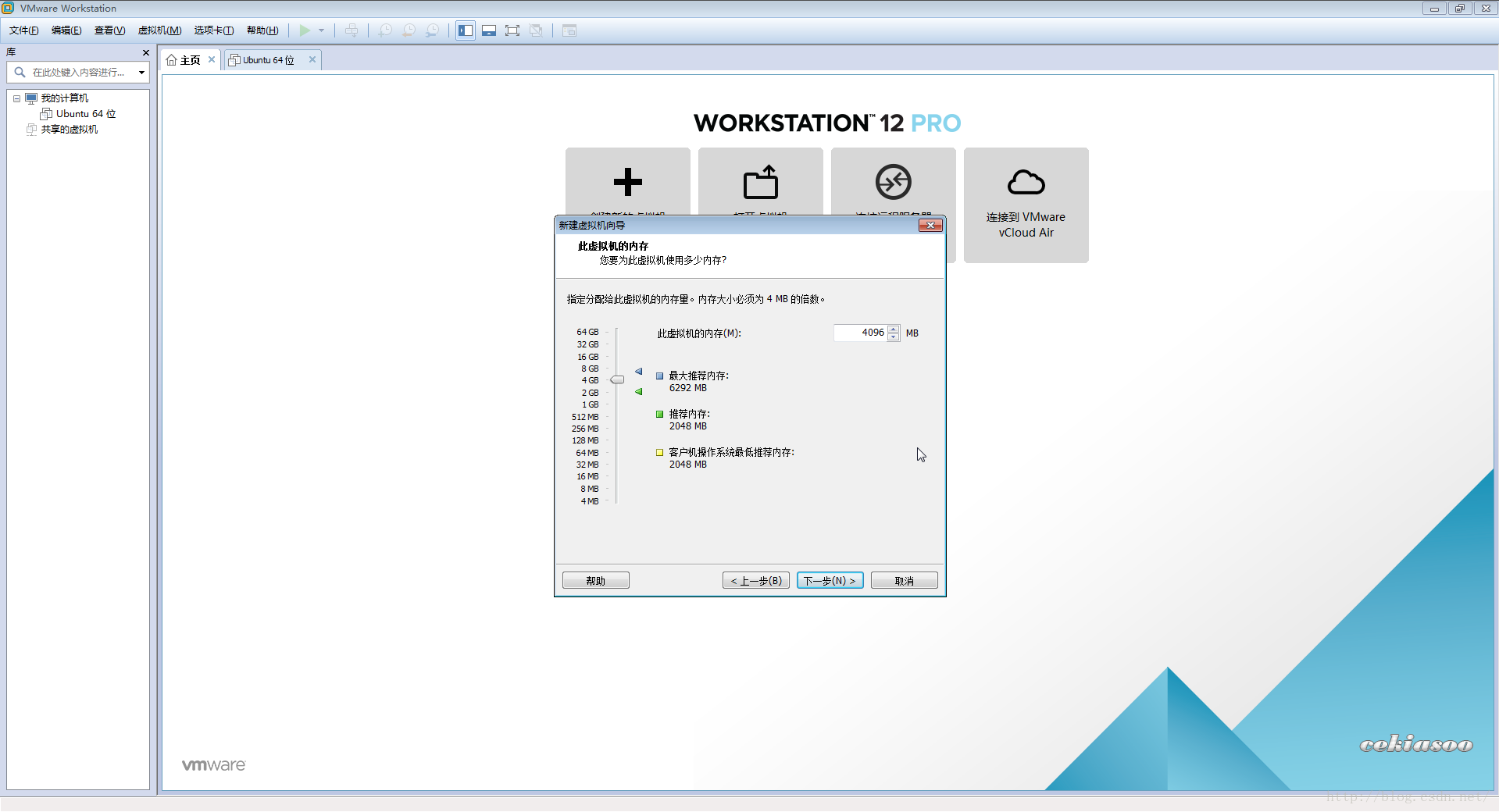Click the 下一步(N) > next button
The height and width of the screenshot is (812, 1499).
point(830,581)
